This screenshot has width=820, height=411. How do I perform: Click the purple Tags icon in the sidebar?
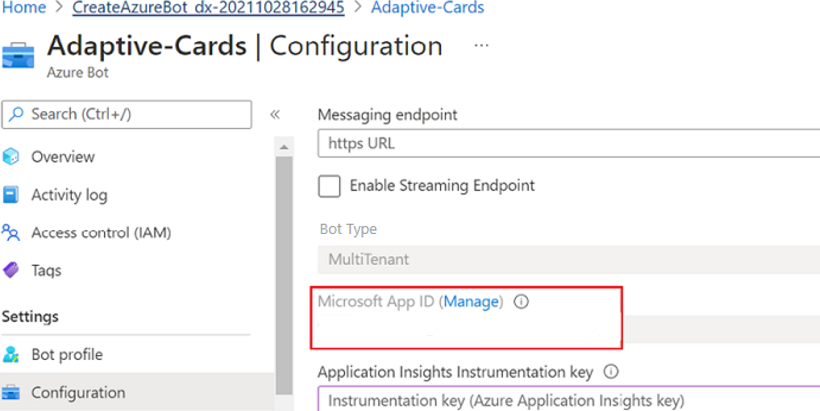tap(10, 270)
